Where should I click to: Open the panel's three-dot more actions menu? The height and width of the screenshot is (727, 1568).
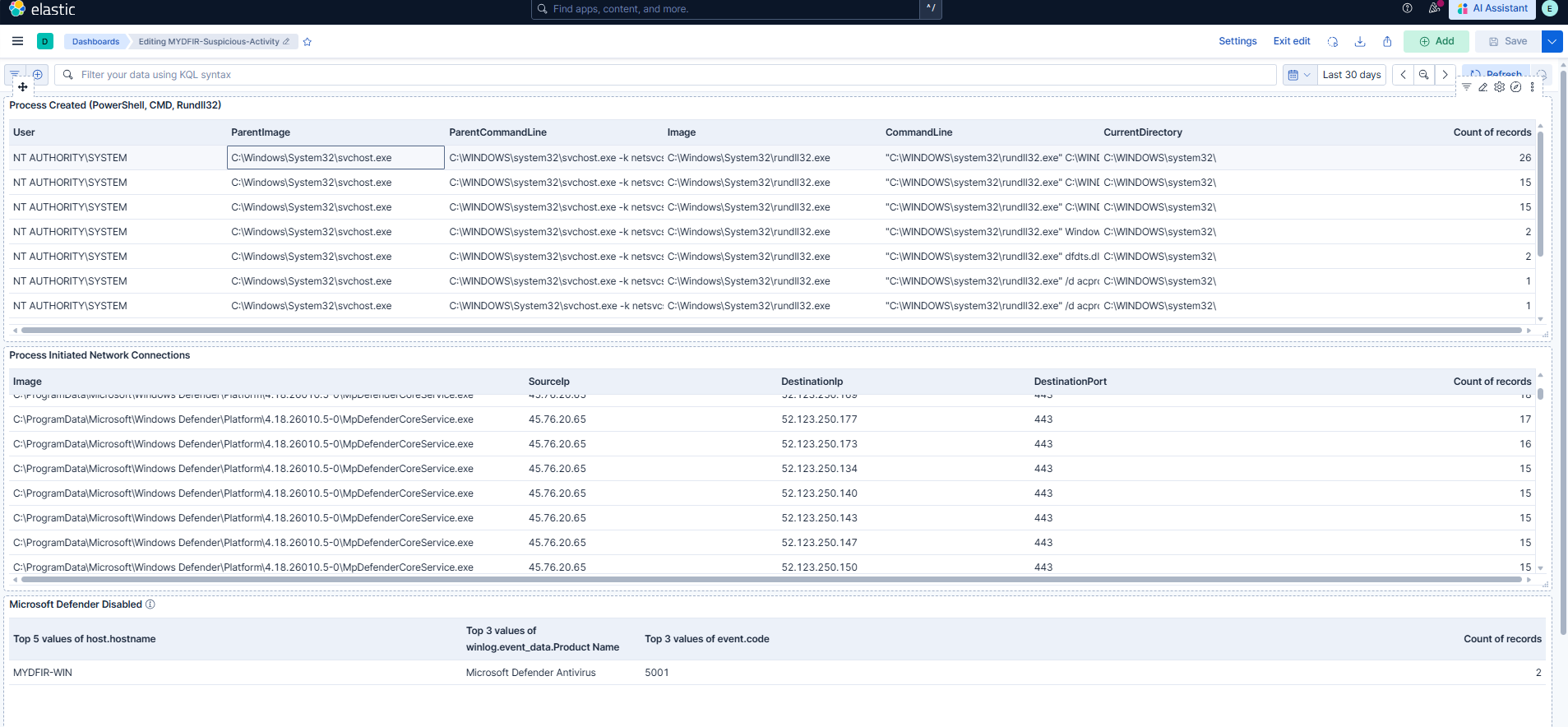click(1532, 87)
